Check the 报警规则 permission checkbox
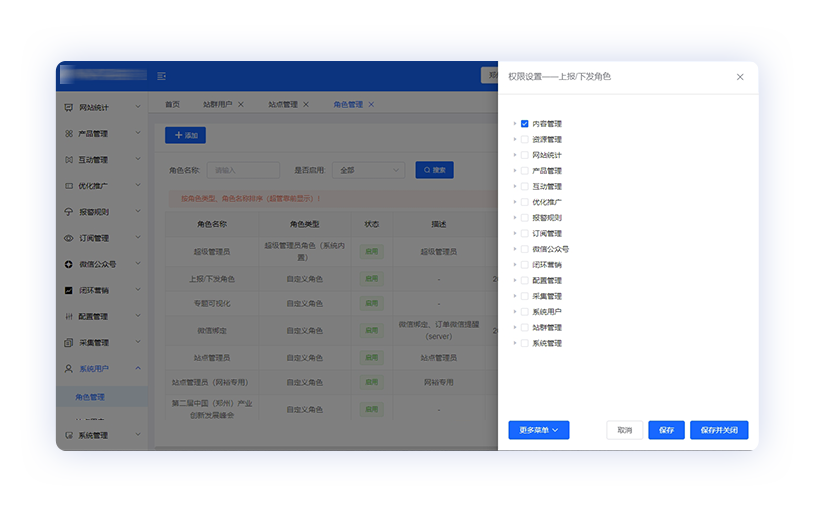 (x=525, y=218)
